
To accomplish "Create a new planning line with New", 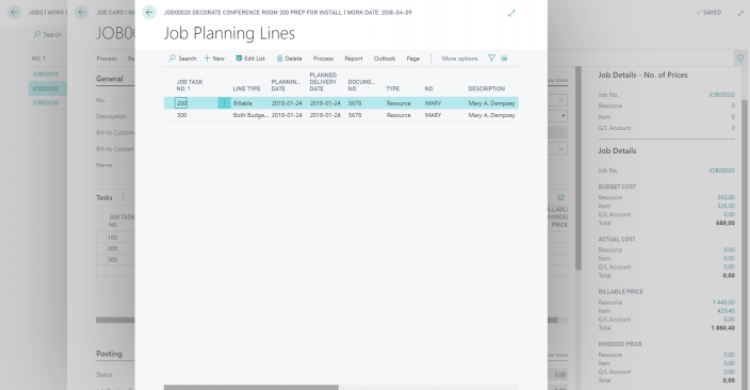I will pos(214,58).
